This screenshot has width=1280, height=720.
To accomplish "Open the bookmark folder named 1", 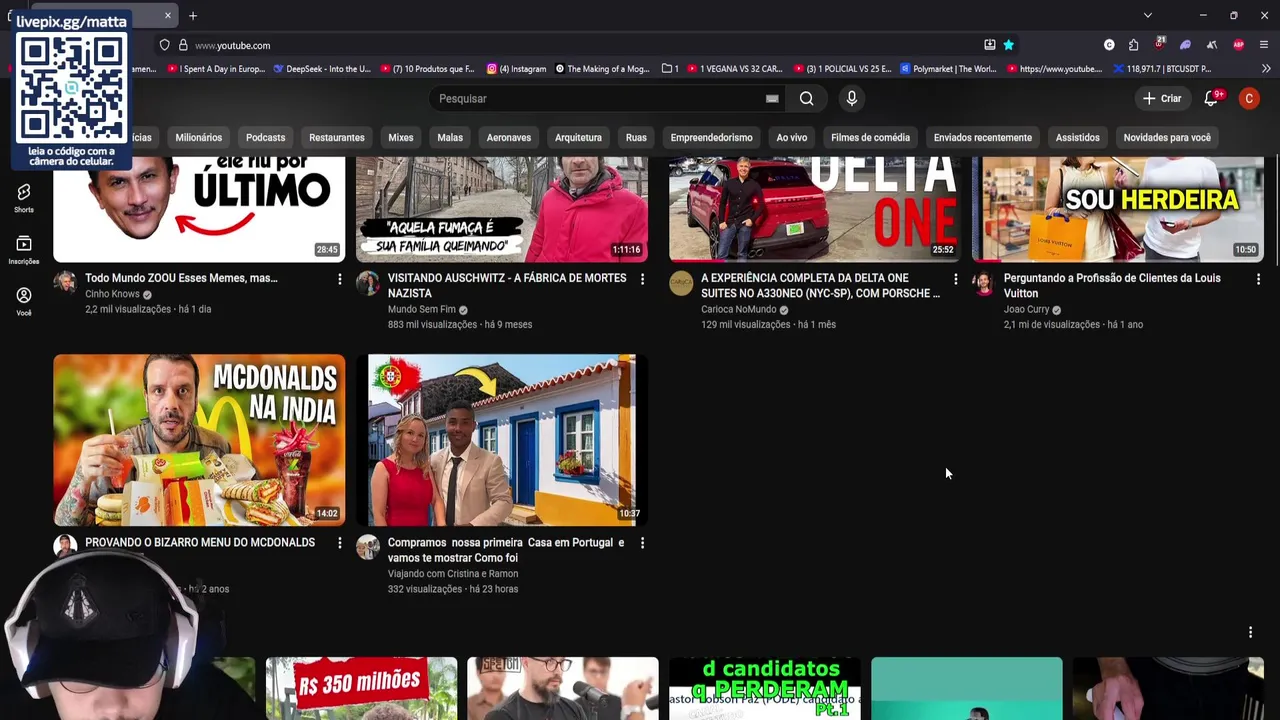I will coord(670,69).
